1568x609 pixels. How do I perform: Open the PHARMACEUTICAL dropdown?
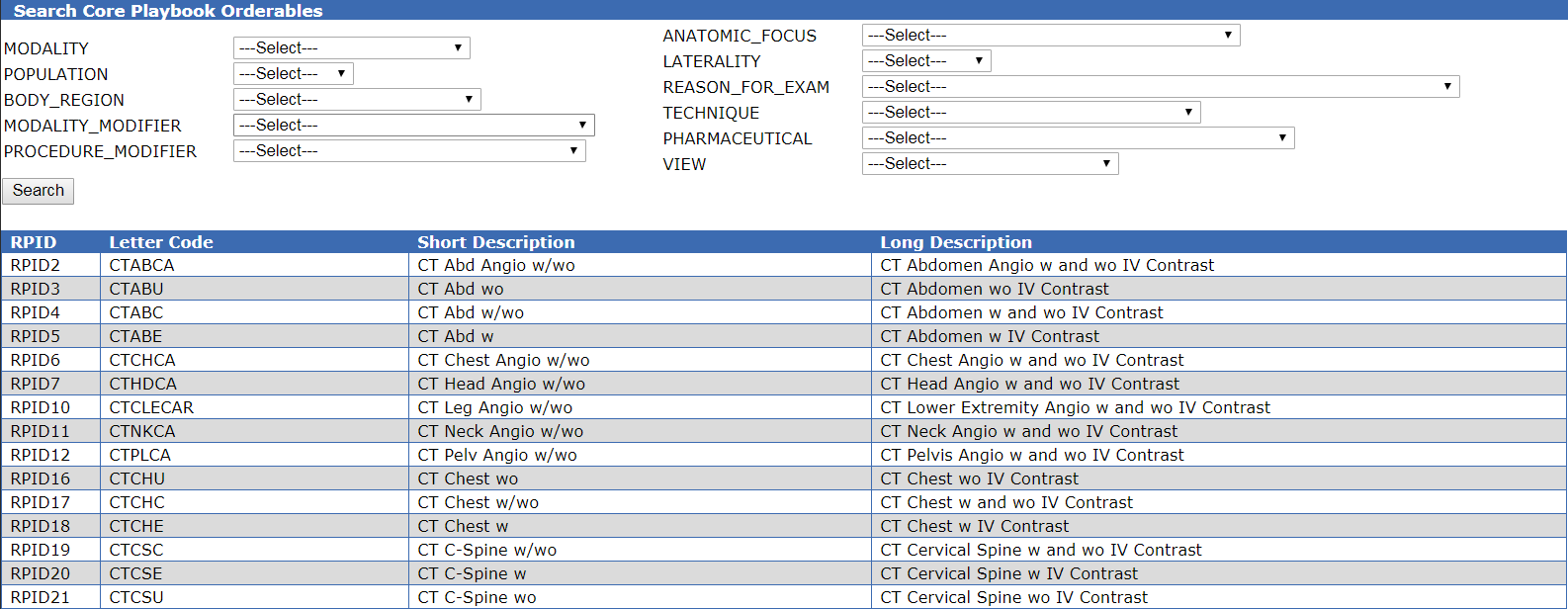pos(1078,137)
